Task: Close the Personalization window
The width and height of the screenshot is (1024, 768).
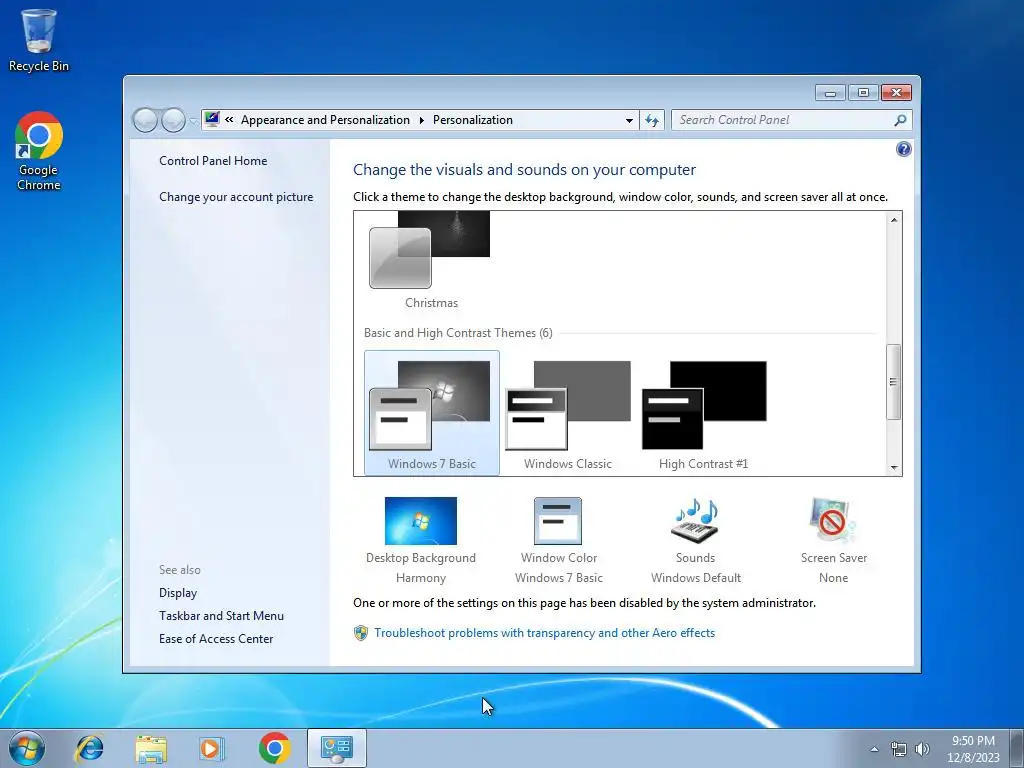Action: [x=896, y=93]
